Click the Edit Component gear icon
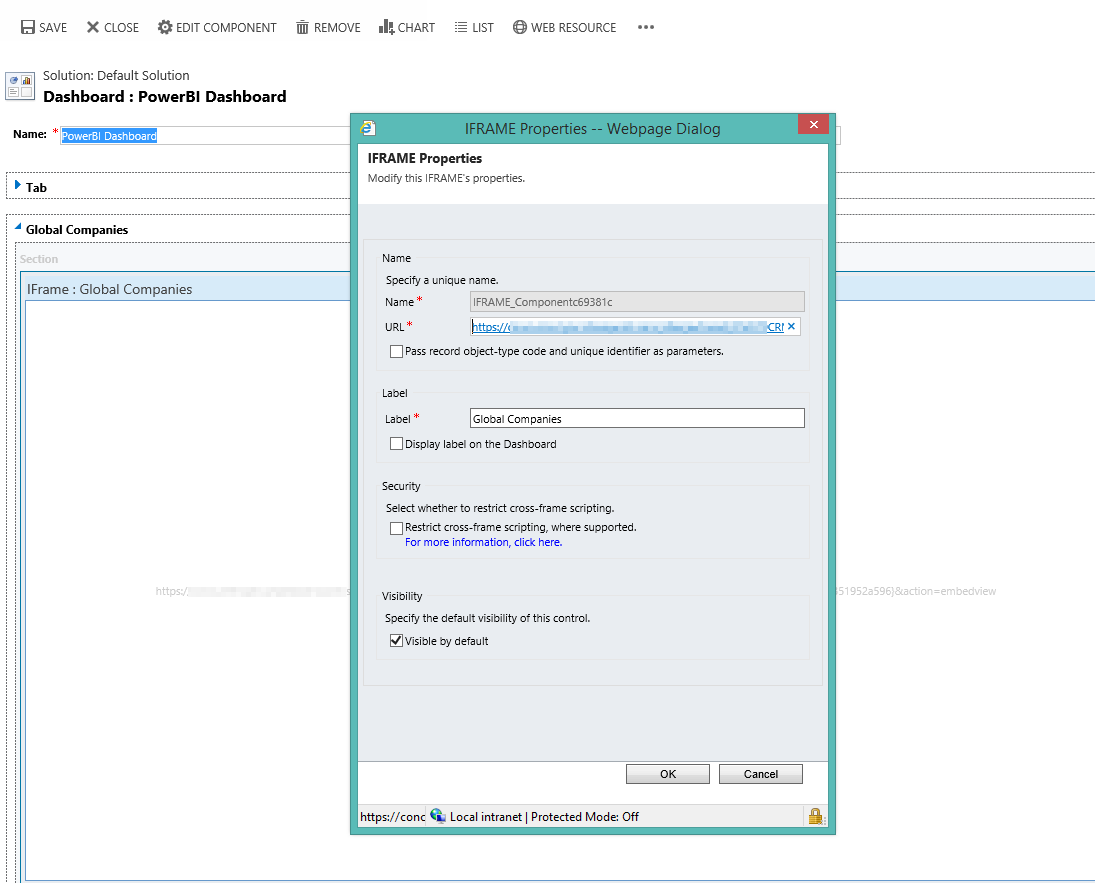Image resolution: width=1095 pixels, height=883 pixels. click(165, 28)
